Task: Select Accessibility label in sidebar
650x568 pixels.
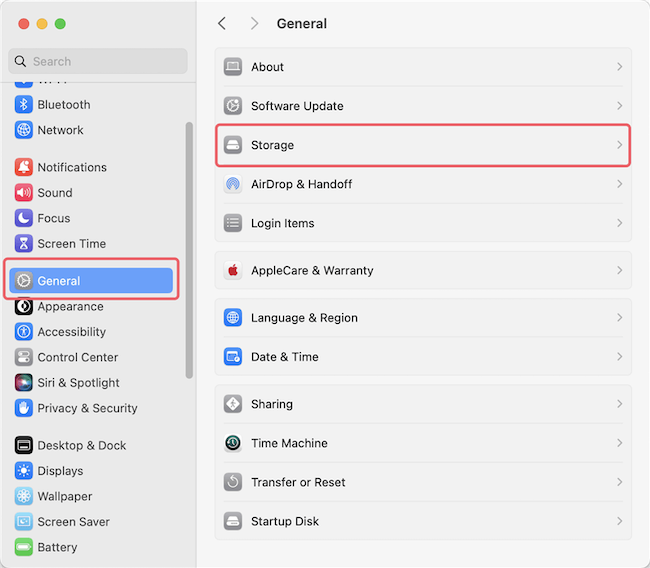Action: [x=72, y=332]
